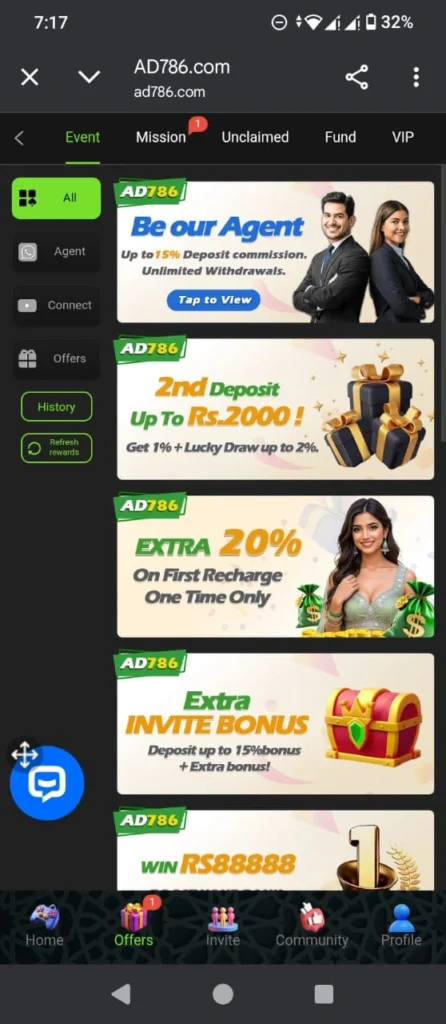Close the browser tab with X

pyautogui.click(x=29, y=78)
